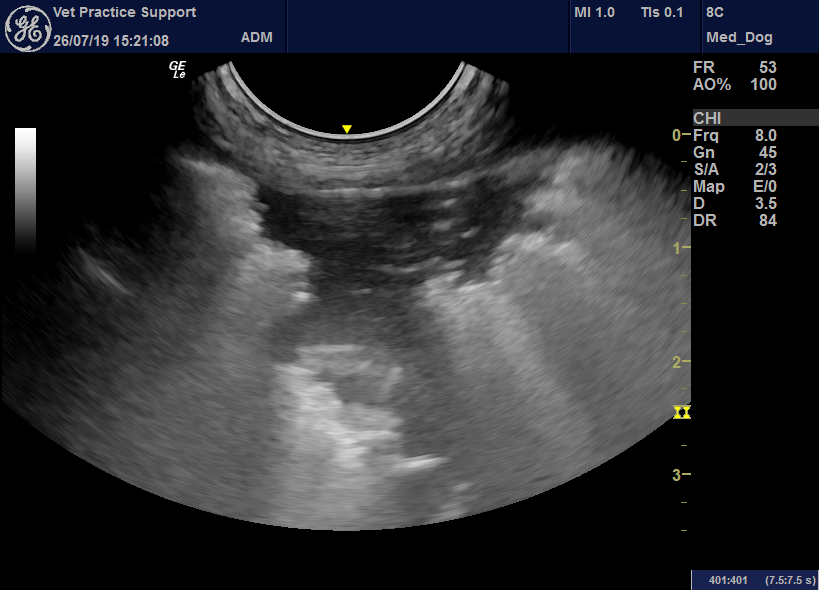Click the Frq 8.0 frequency parameter
This screenshot has width=819, height=590.
[734, 136]
